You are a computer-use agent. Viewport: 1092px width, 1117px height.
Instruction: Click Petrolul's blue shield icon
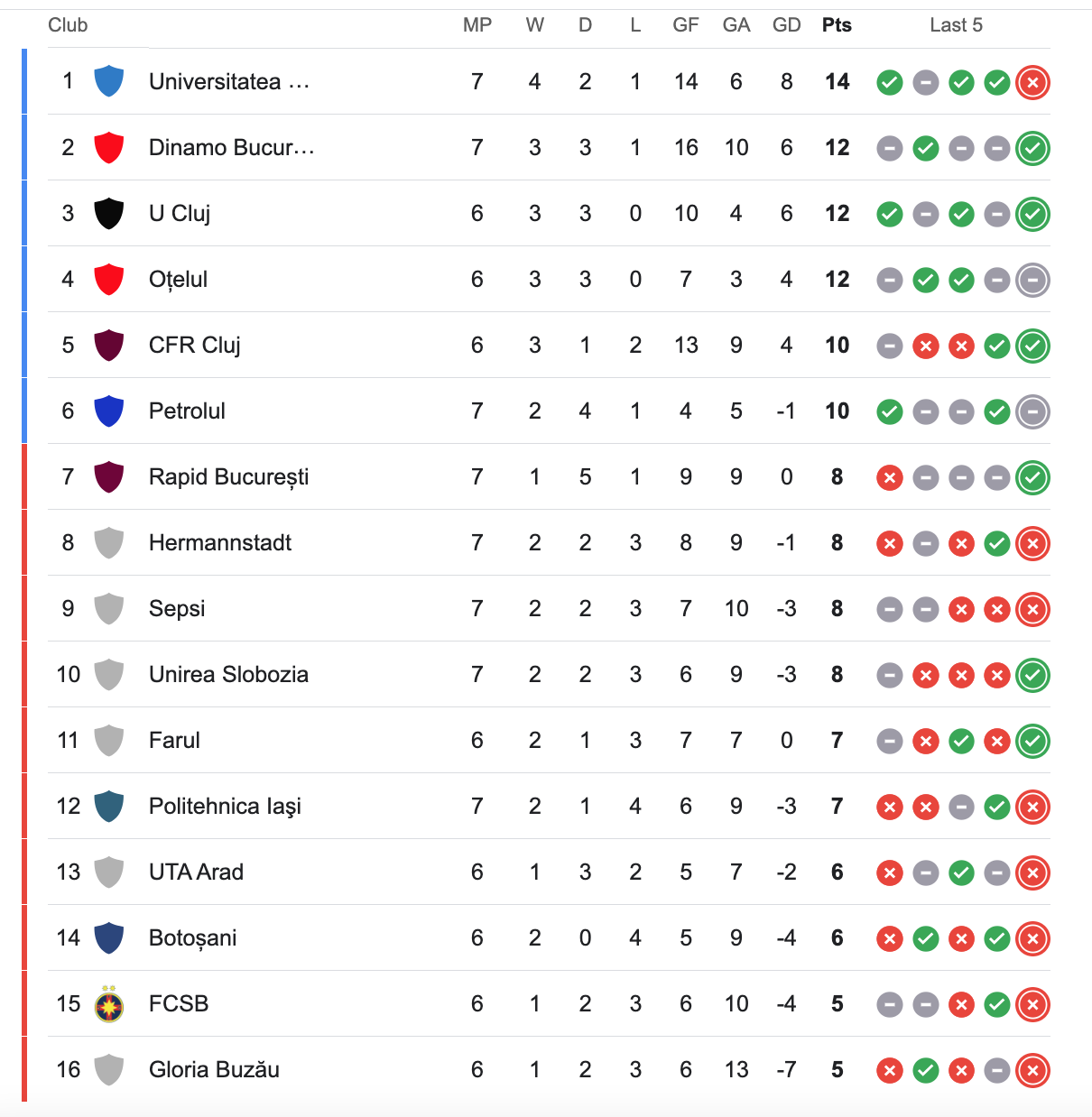[109, 411]
